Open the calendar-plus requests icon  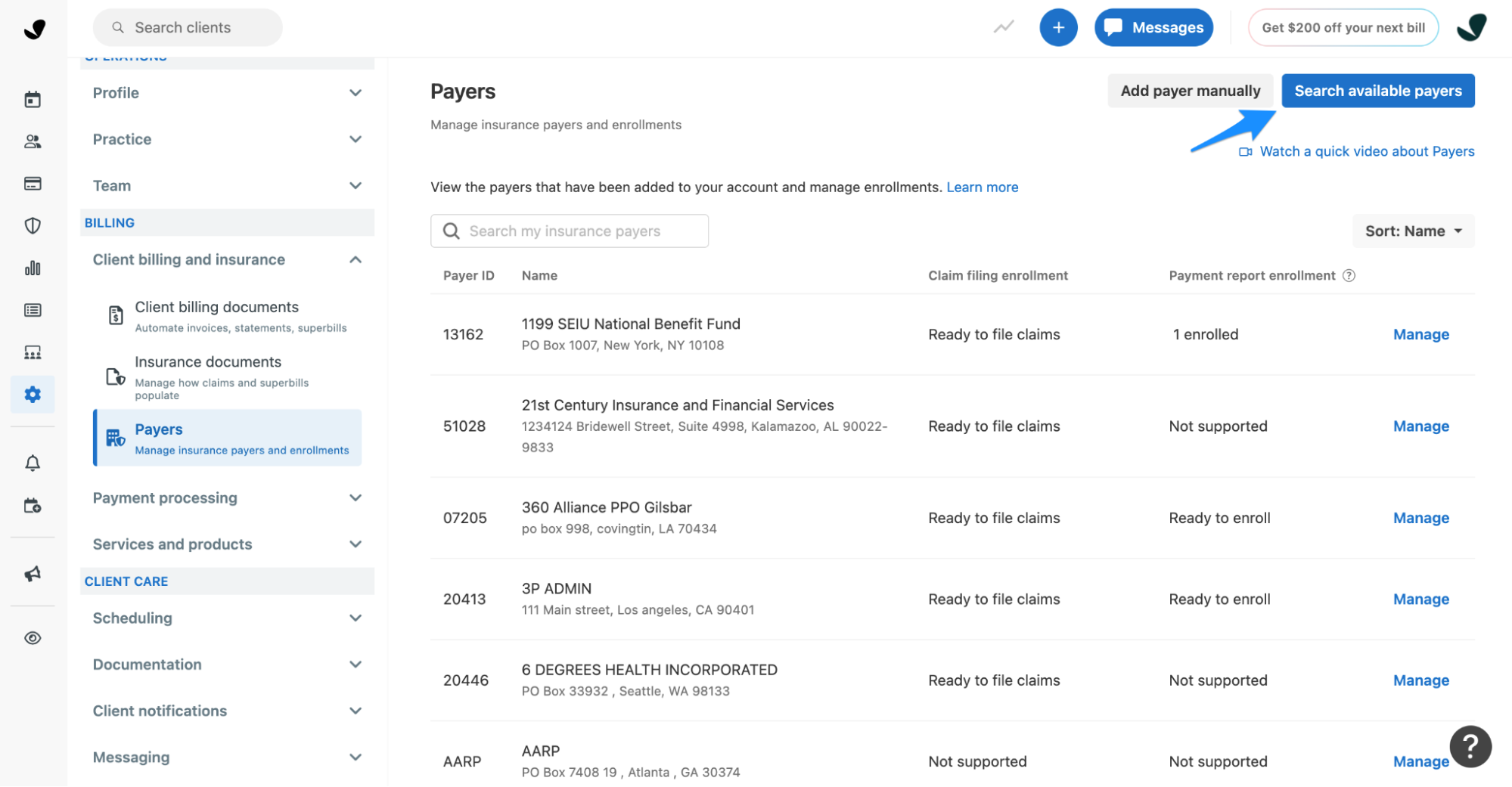coord(33,506)
